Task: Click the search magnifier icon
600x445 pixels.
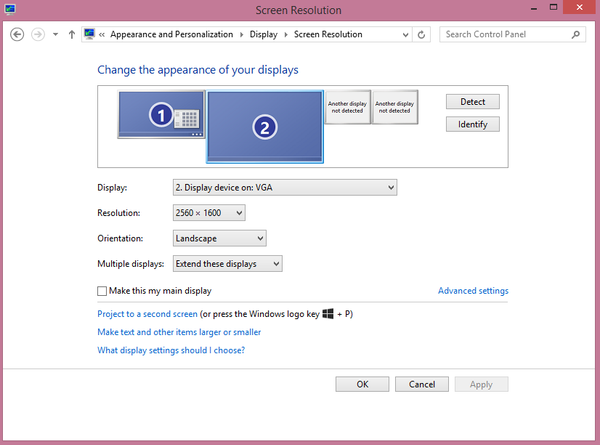Action: [576, 34]
